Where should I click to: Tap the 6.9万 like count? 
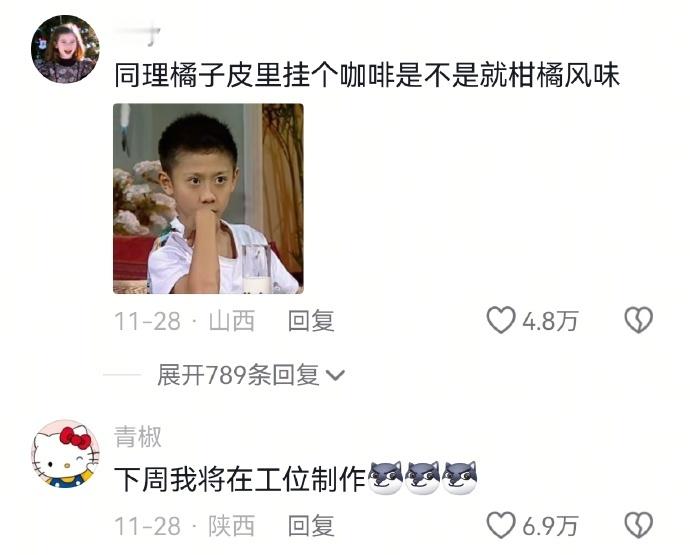(x=550, y=526)
